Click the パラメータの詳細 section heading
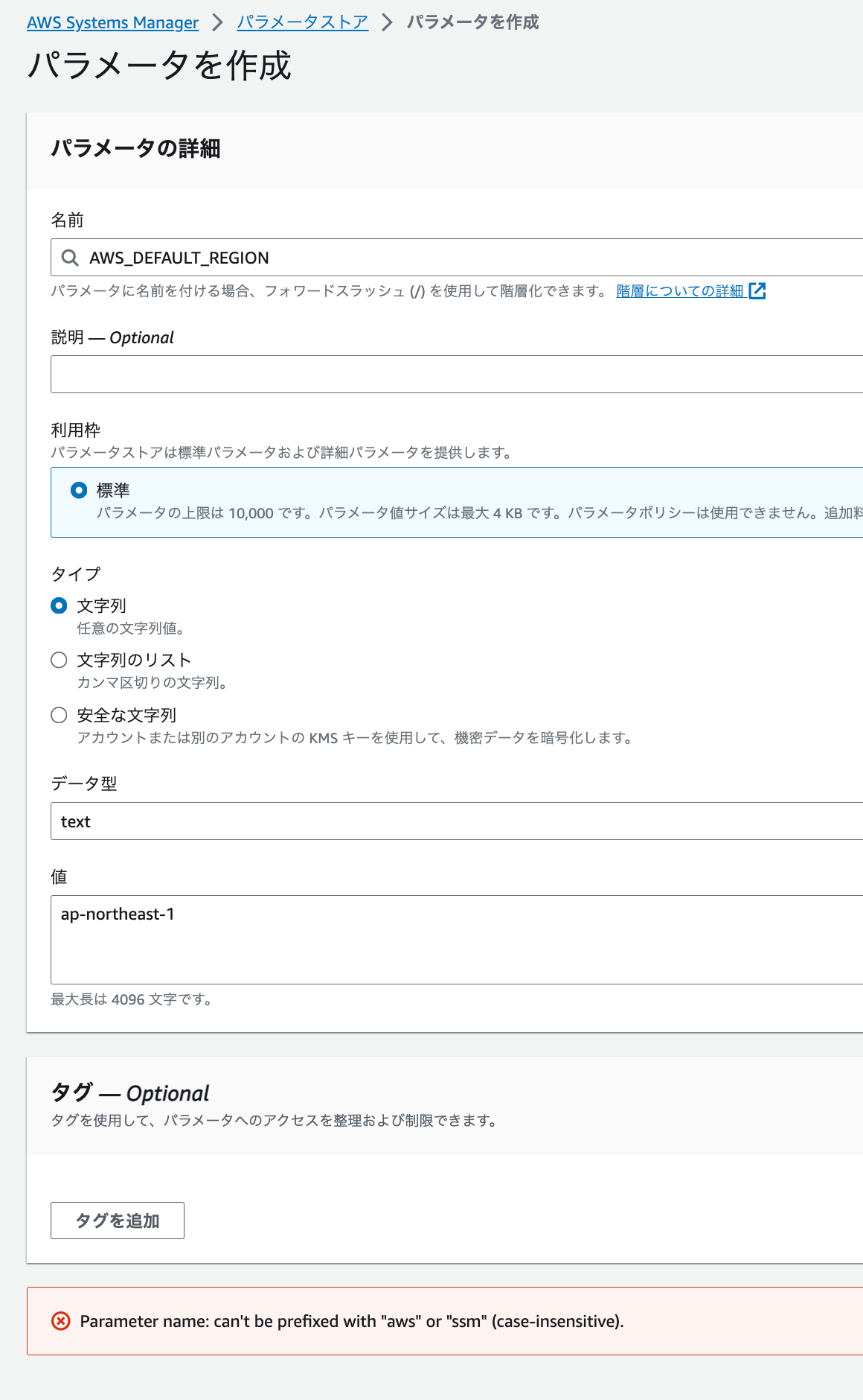 point(135,149)
